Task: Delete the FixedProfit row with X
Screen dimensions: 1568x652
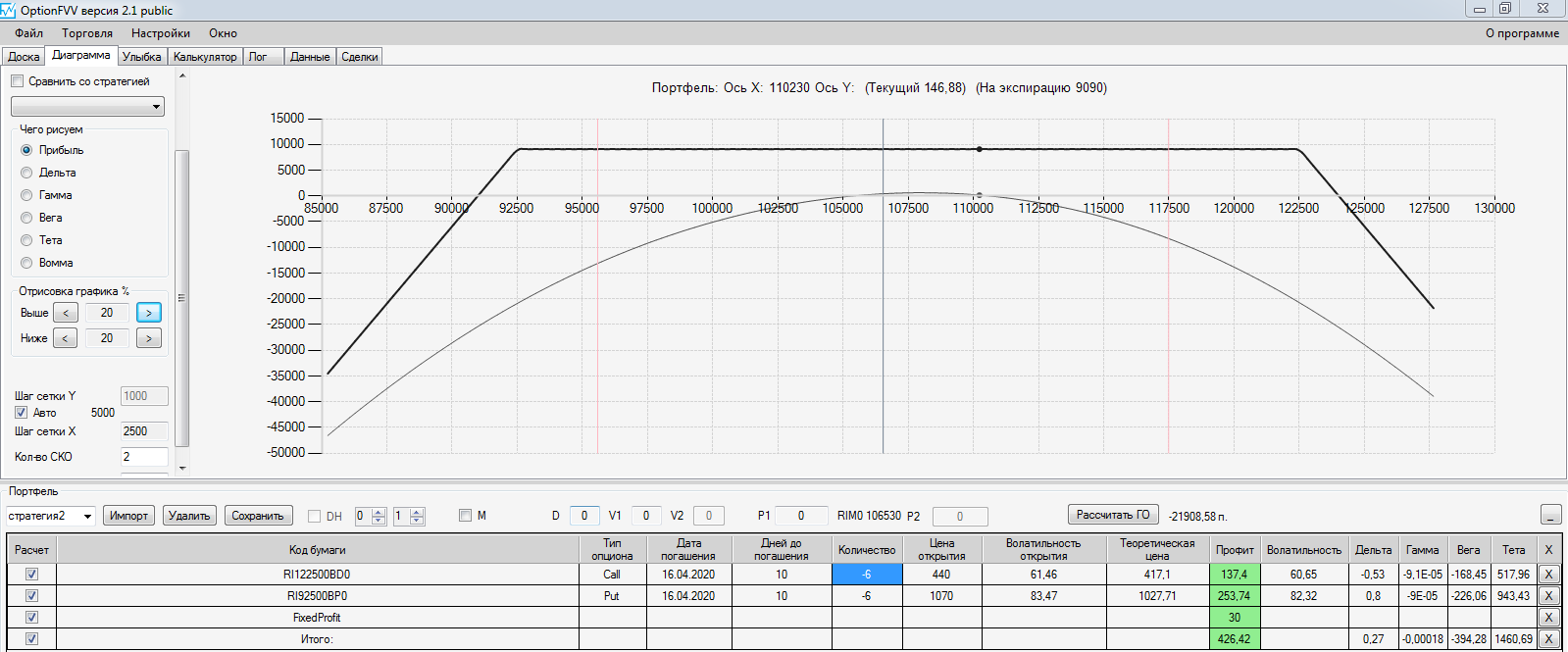Action: coord(1548,618)
